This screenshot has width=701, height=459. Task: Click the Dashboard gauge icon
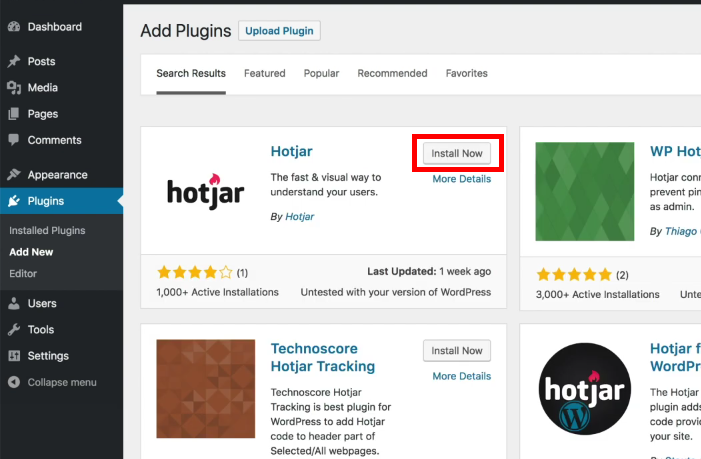pos(14,27)
